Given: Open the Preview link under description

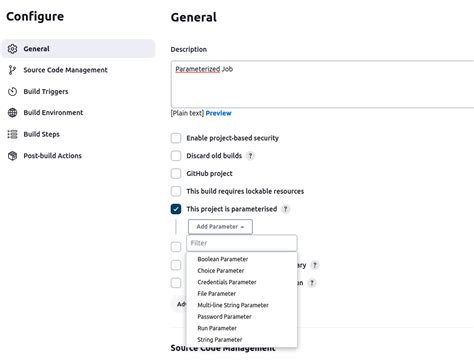Looking at the screenshot, I should coord(218,113).
